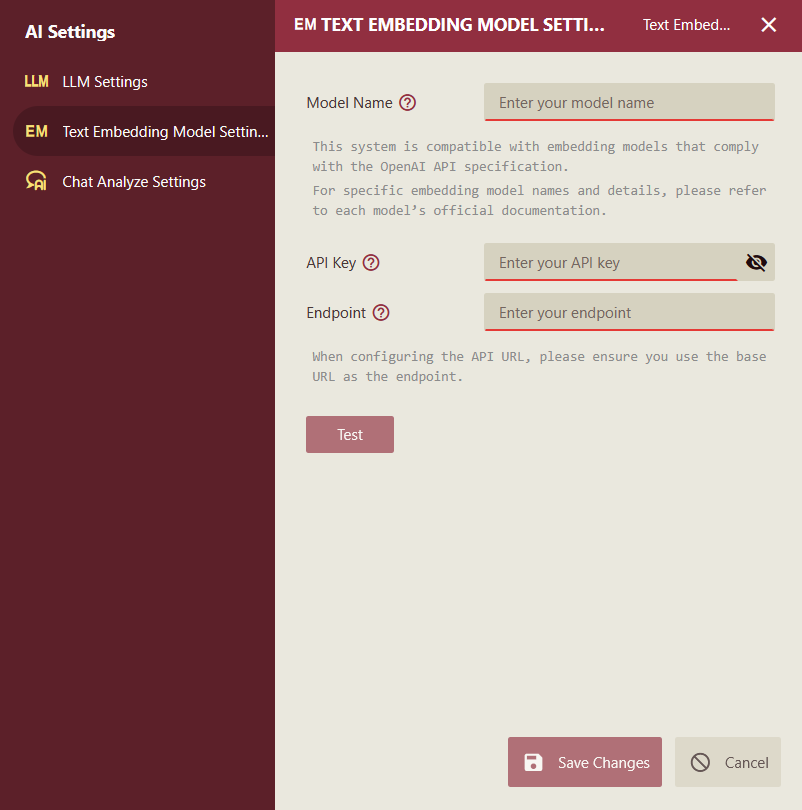
Task: Open help for the Model Name field
Action: pyautogui.click(x=407, y=102)
